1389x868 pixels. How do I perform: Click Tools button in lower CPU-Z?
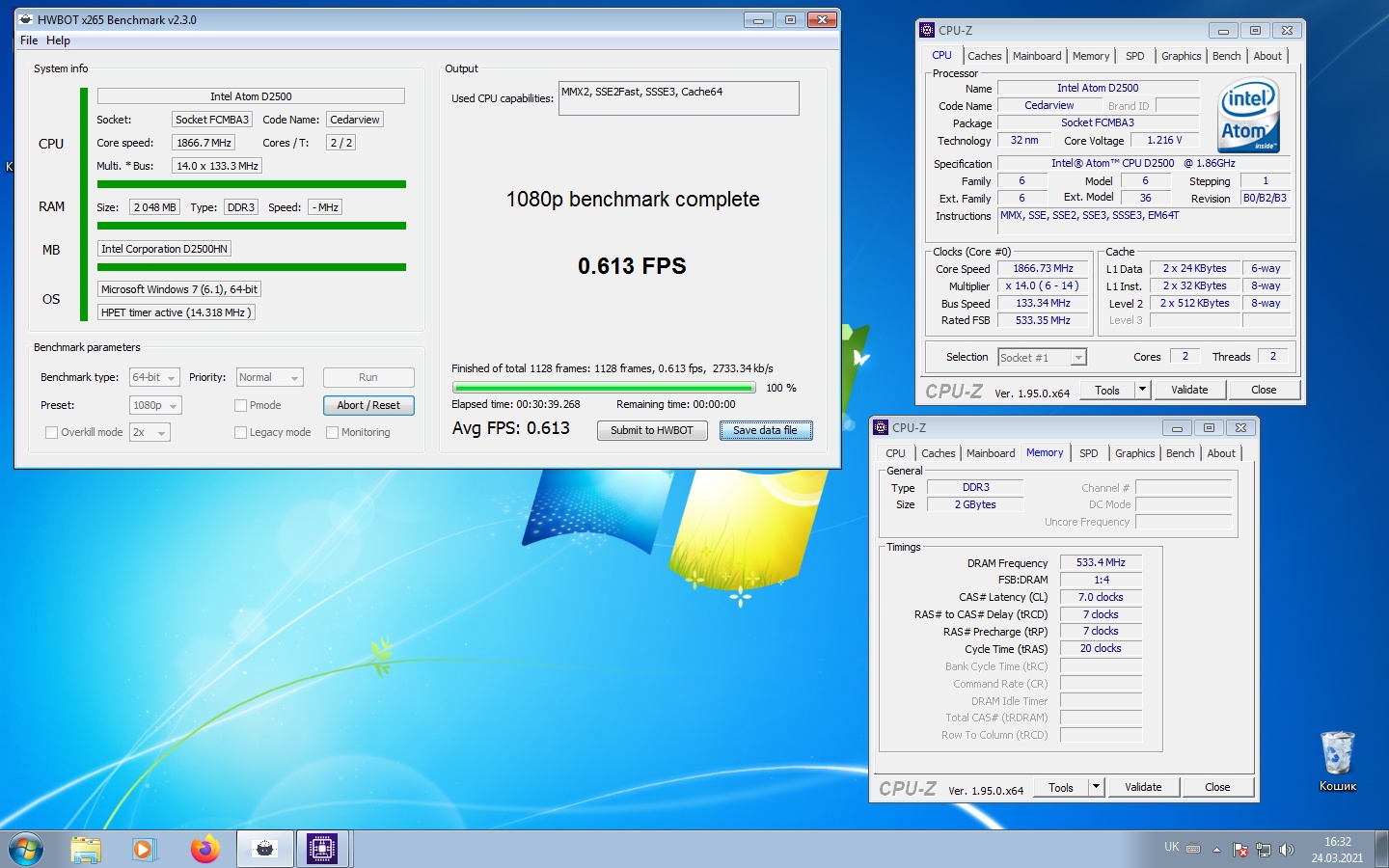(1061, 787)
